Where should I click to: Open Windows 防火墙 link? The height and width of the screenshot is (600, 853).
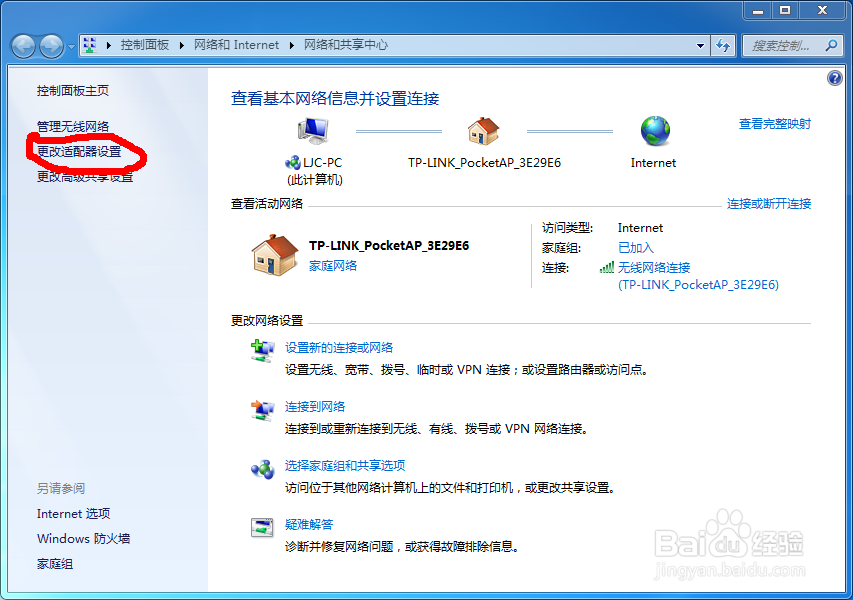pos(84,539)
